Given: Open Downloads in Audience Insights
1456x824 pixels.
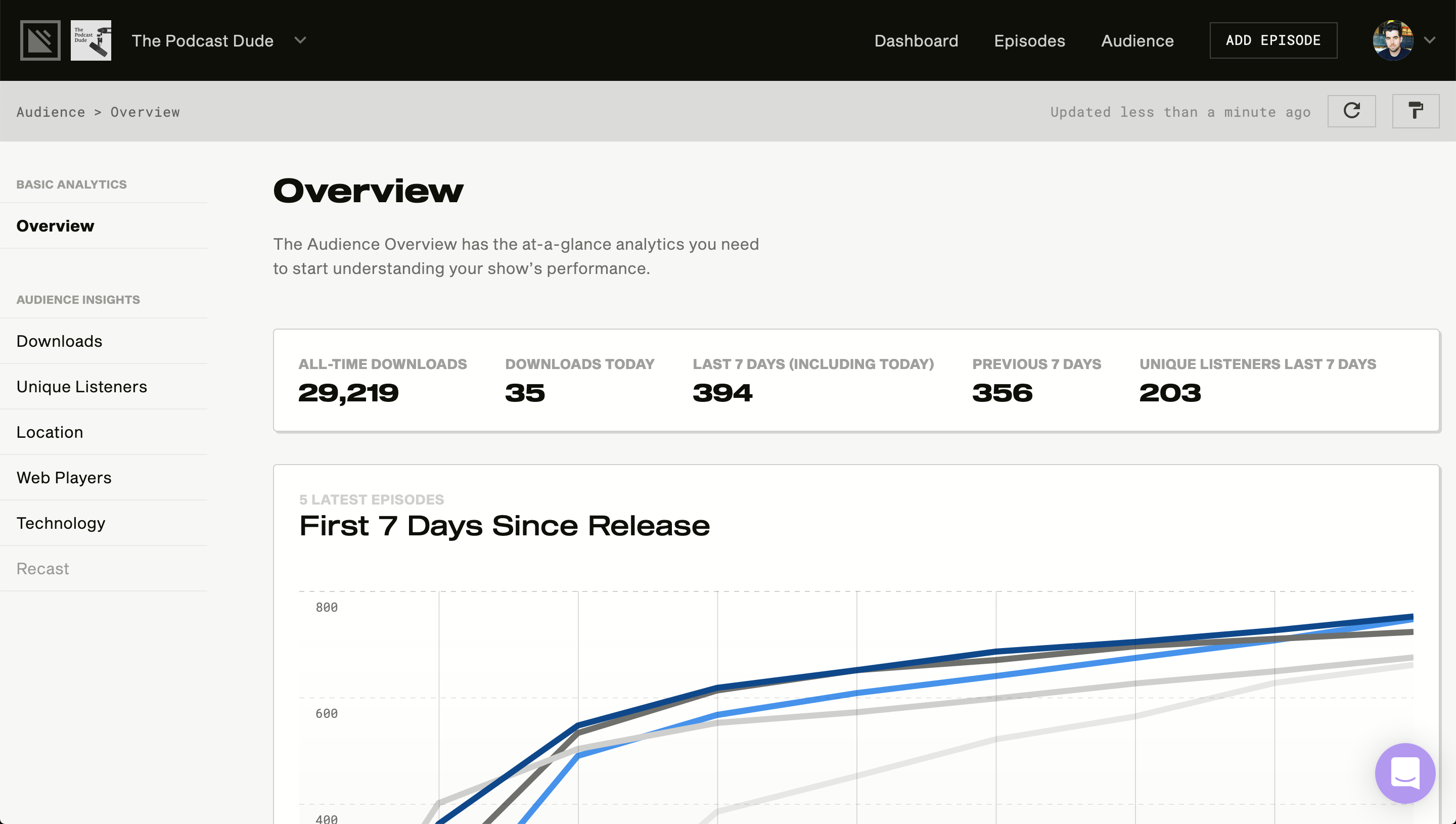Looking at the screenshot, I should (104, 341).
